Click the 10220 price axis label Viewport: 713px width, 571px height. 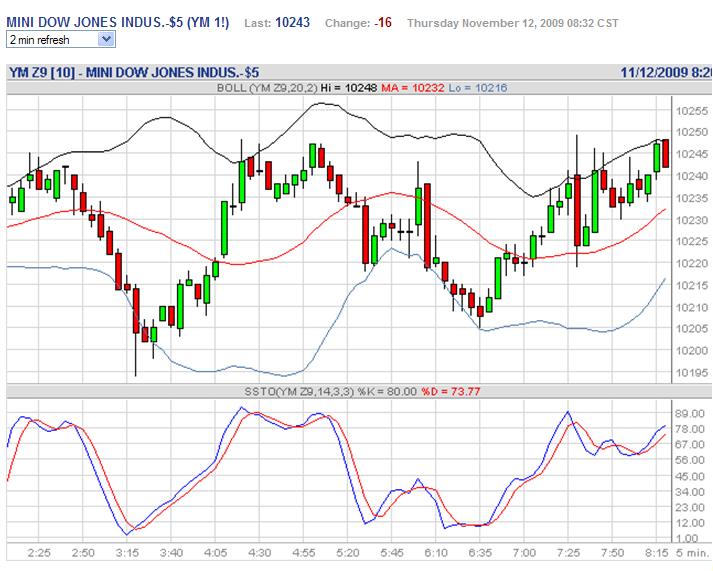point(692,263)
